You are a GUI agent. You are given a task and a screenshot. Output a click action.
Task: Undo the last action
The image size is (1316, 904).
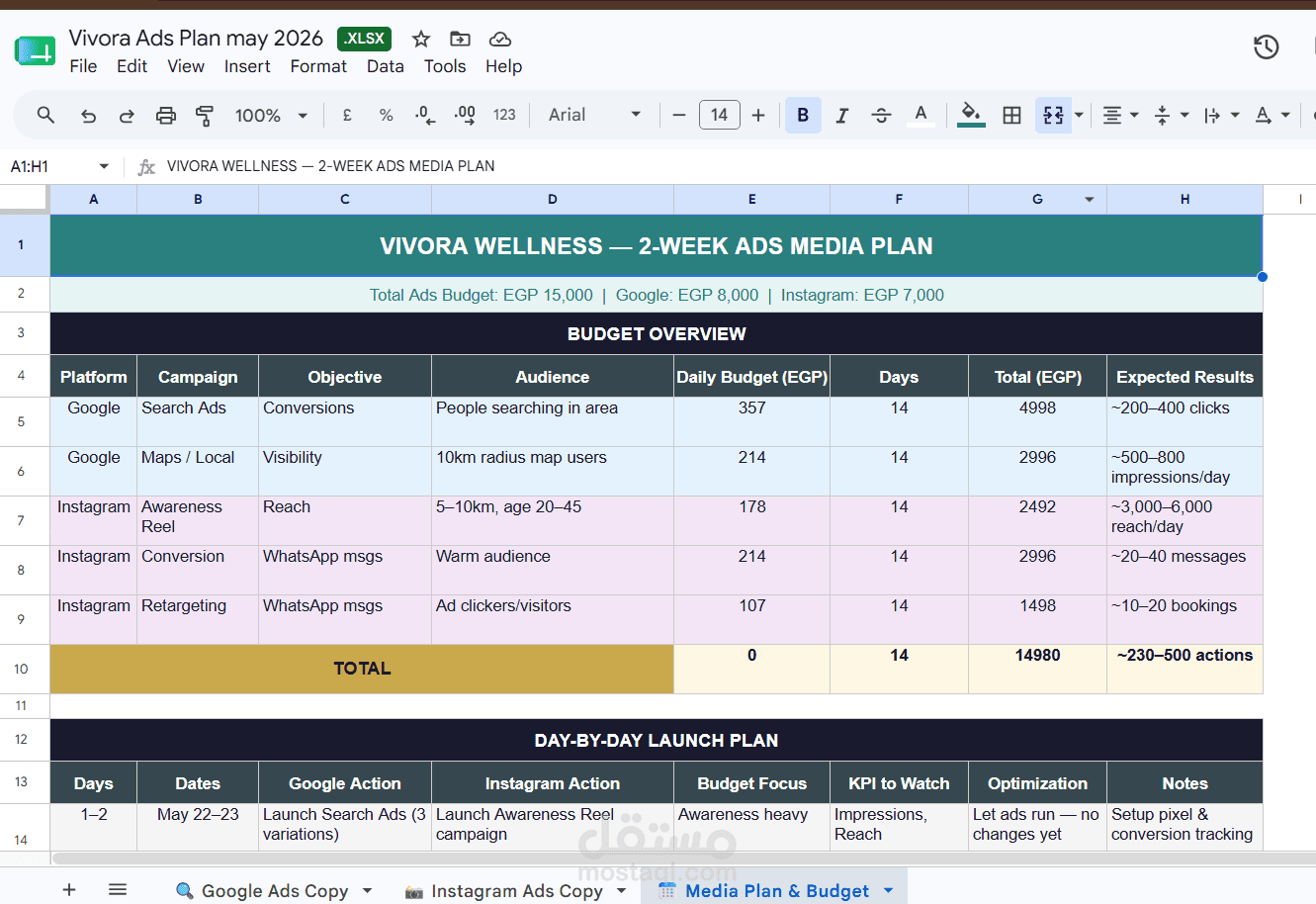click(x=89, y=116)
